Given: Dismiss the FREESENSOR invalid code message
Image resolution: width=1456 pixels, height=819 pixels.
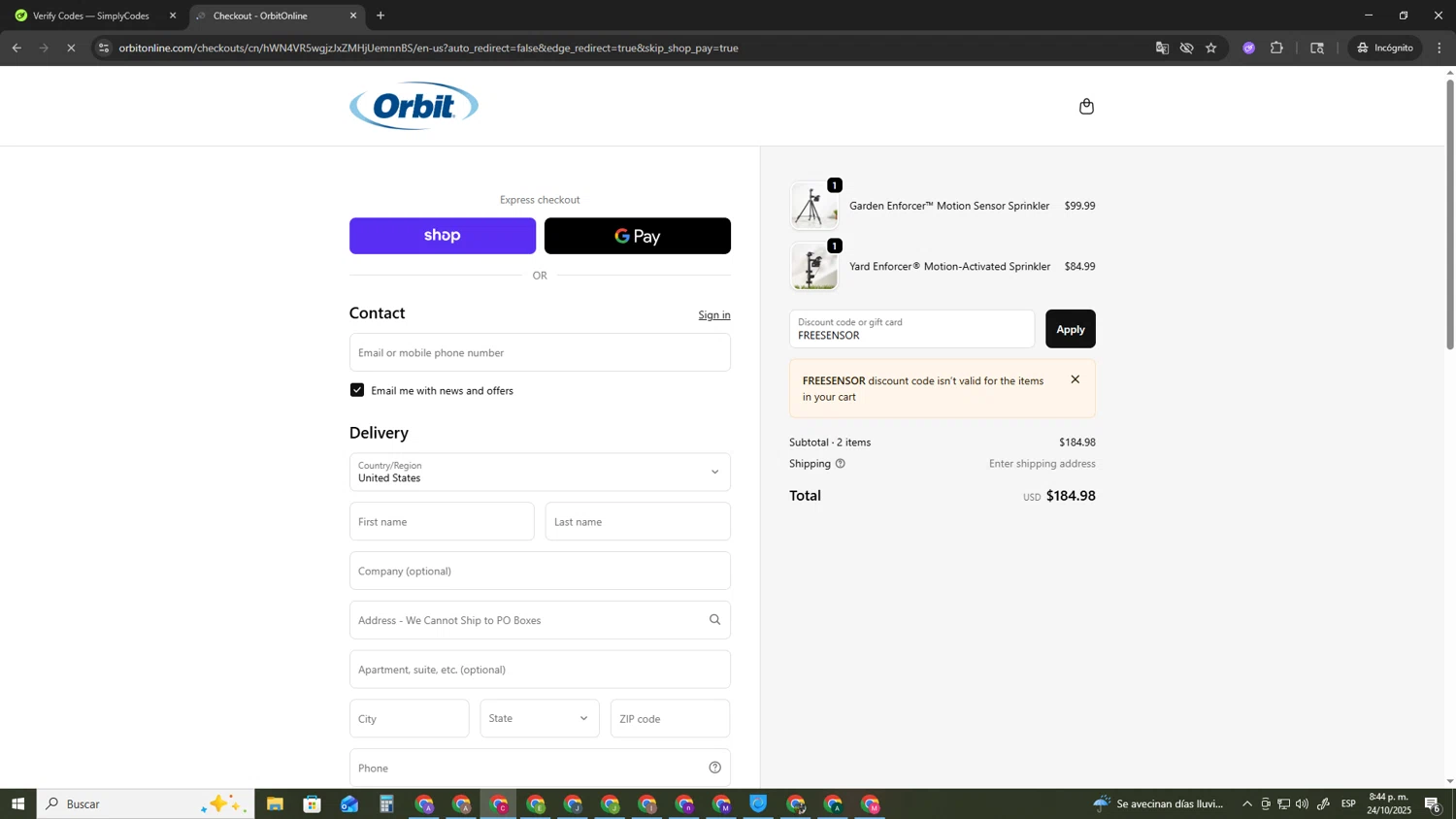Looking at the screenshot, I should [x=1075, y=379].
